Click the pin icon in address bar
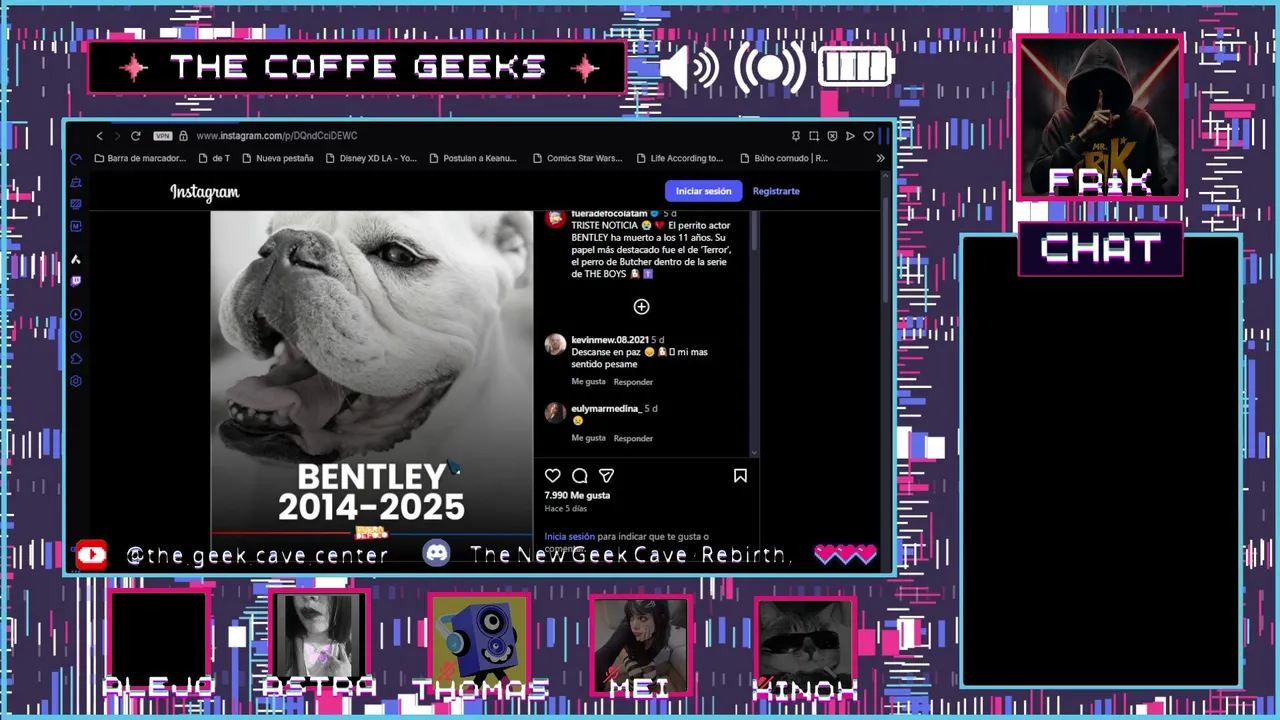The image size is (1280, 720). tap(796, 136)
